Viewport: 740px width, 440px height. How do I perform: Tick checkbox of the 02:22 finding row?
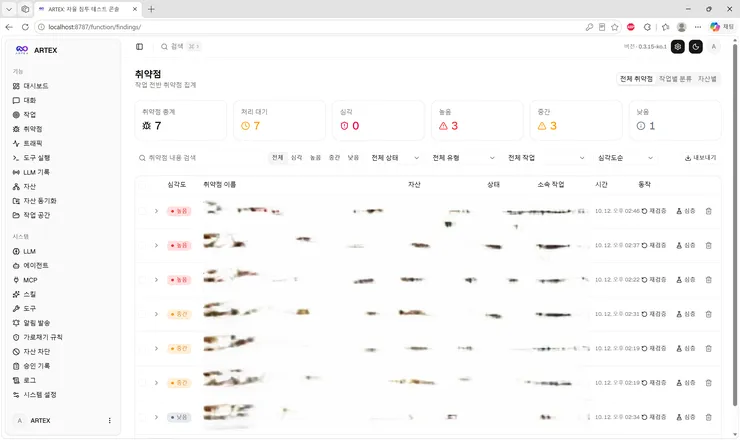pos(142,280)
